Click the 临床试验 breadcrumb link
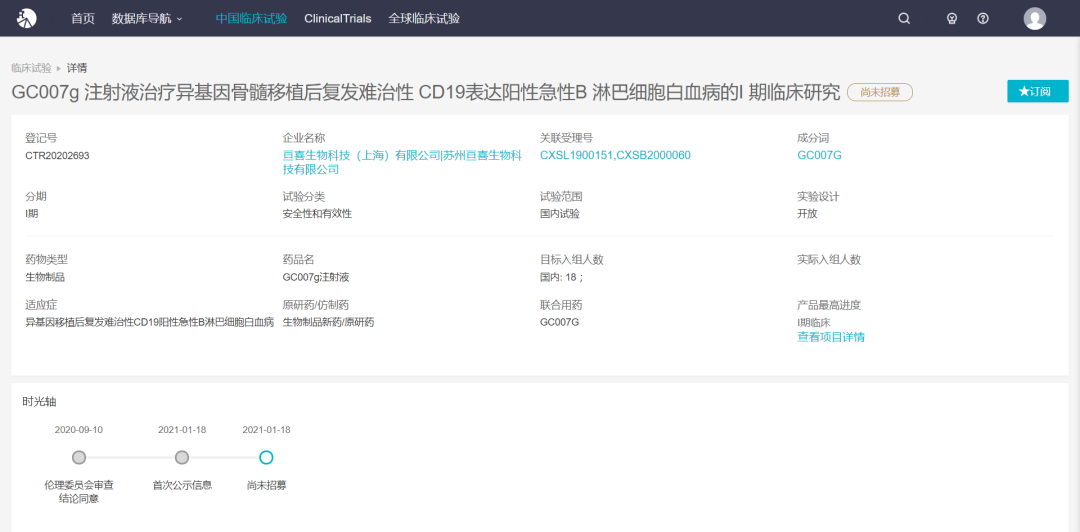This screenshot has height=532, width=1080. coord(31,68)
